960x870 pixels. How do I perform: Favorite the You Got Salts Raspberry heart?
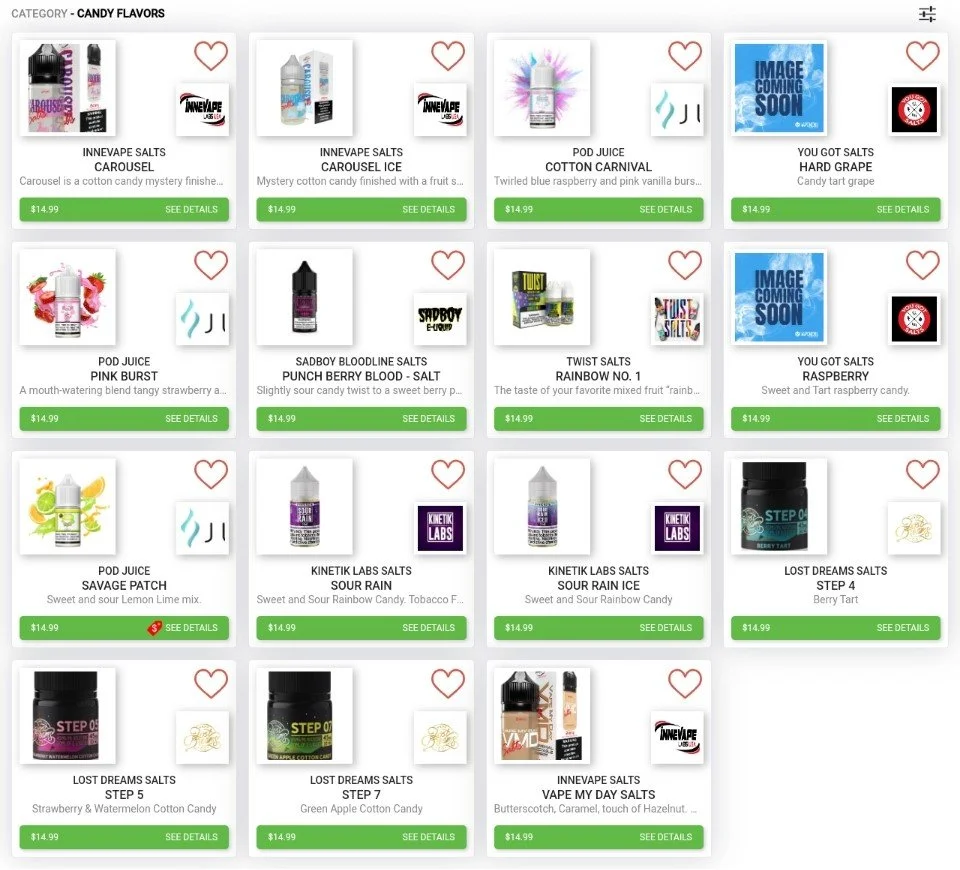923,265
